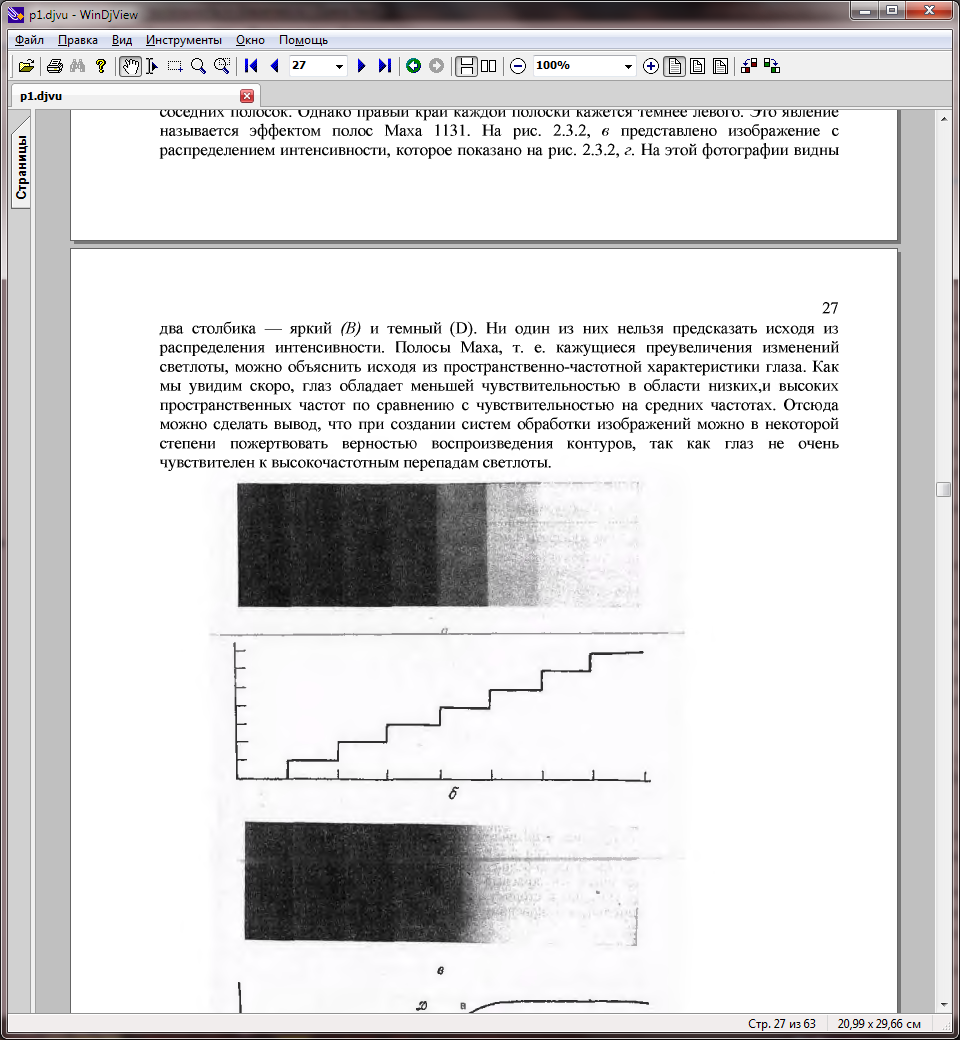Rotate page left with red-square icon
Image resolution: width=960 pixels, height=1040 pixels.
(x=749, y=66)
